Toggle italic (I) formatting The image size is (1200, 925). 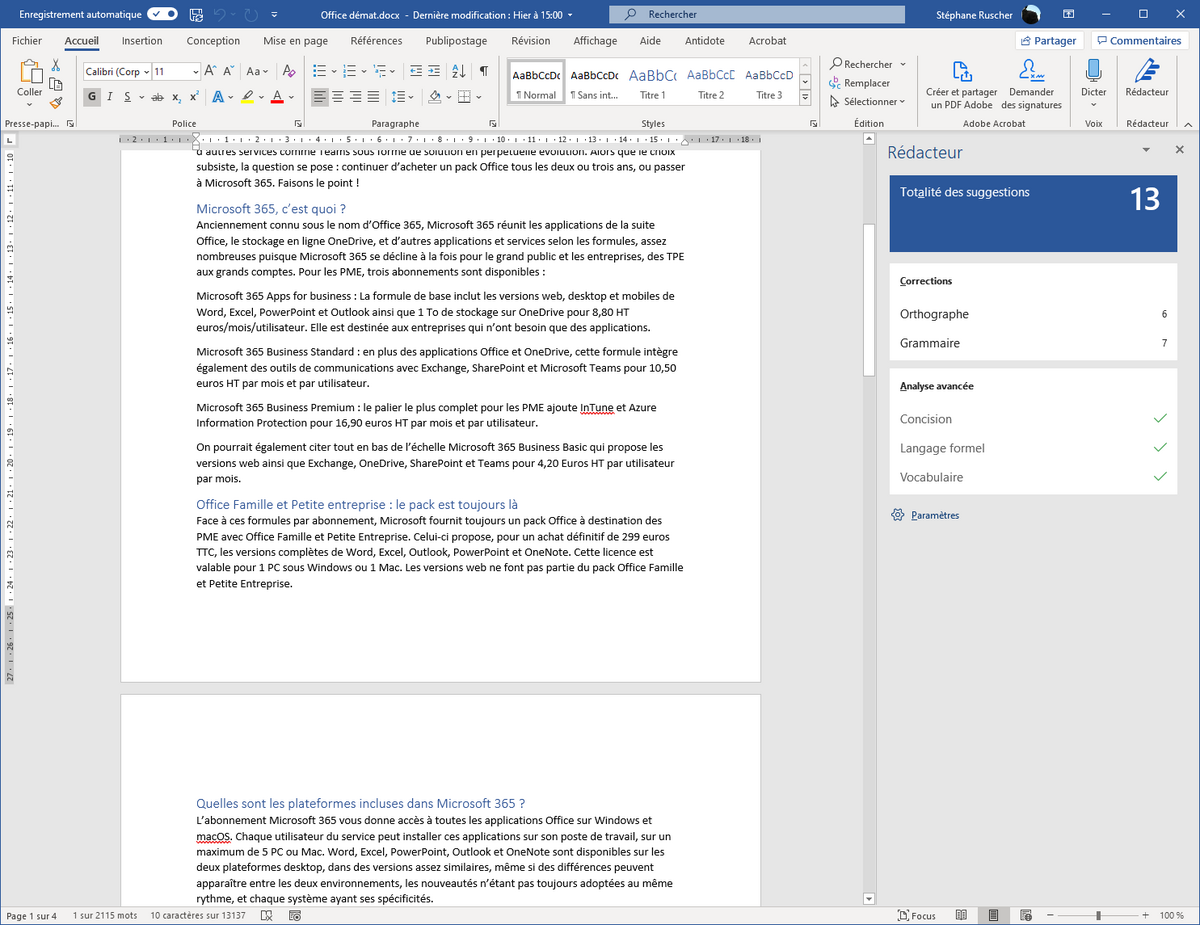110,97
